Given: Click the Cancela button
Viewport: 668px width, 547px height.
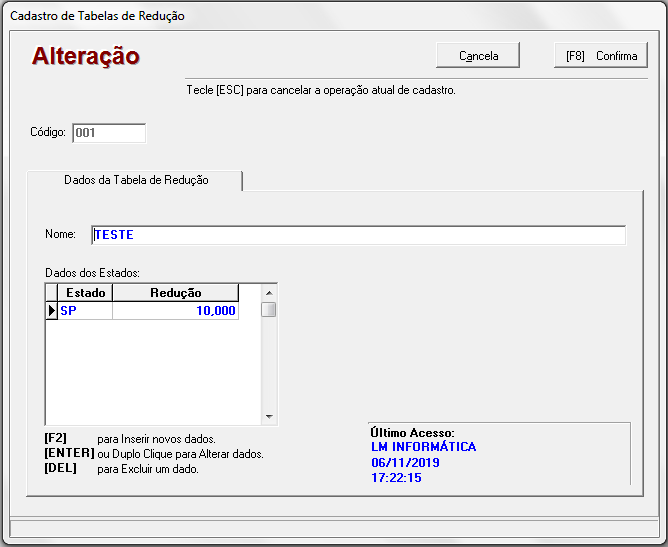Looking at the screenshot, I should click(x=479, y=56).
